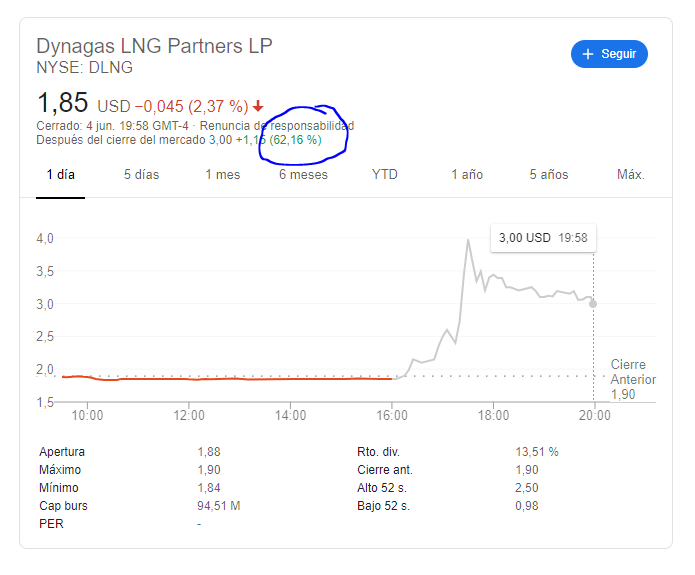
Task: Select the 6 meses tab
Action: pyautogui.click(x=303, y=174)
